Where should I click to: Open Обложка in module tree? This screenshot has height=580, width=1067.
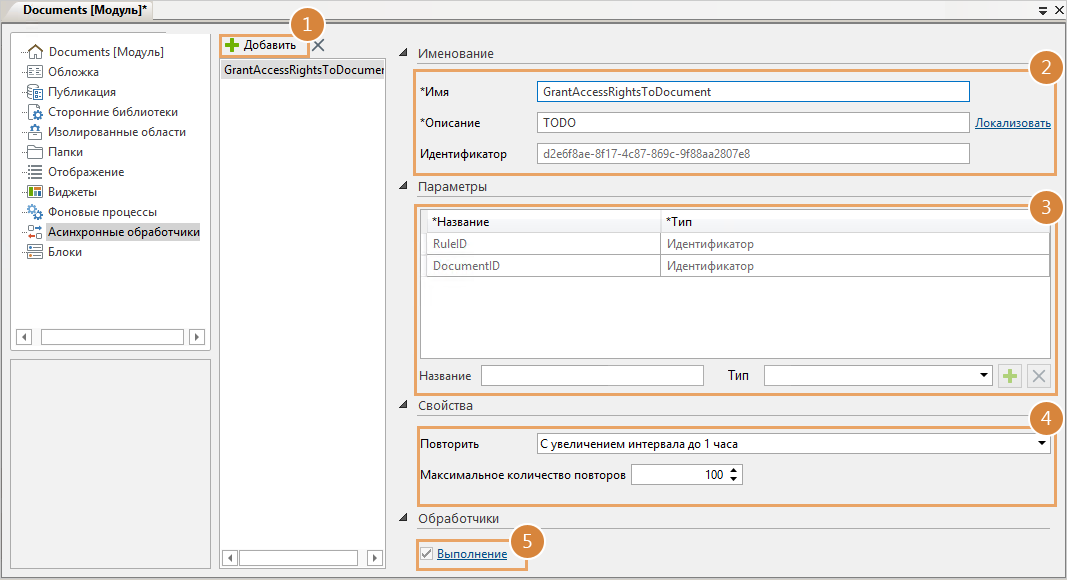[x=73, y=72]
